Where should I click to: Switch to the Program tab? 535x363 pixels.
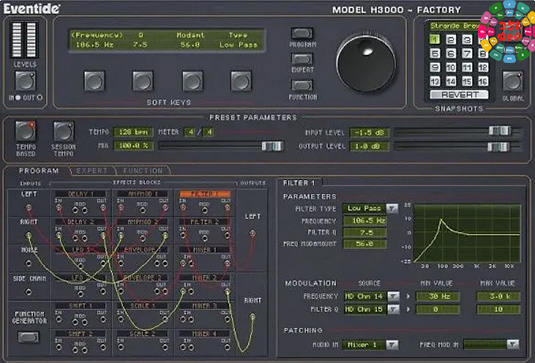coord(39,170)
